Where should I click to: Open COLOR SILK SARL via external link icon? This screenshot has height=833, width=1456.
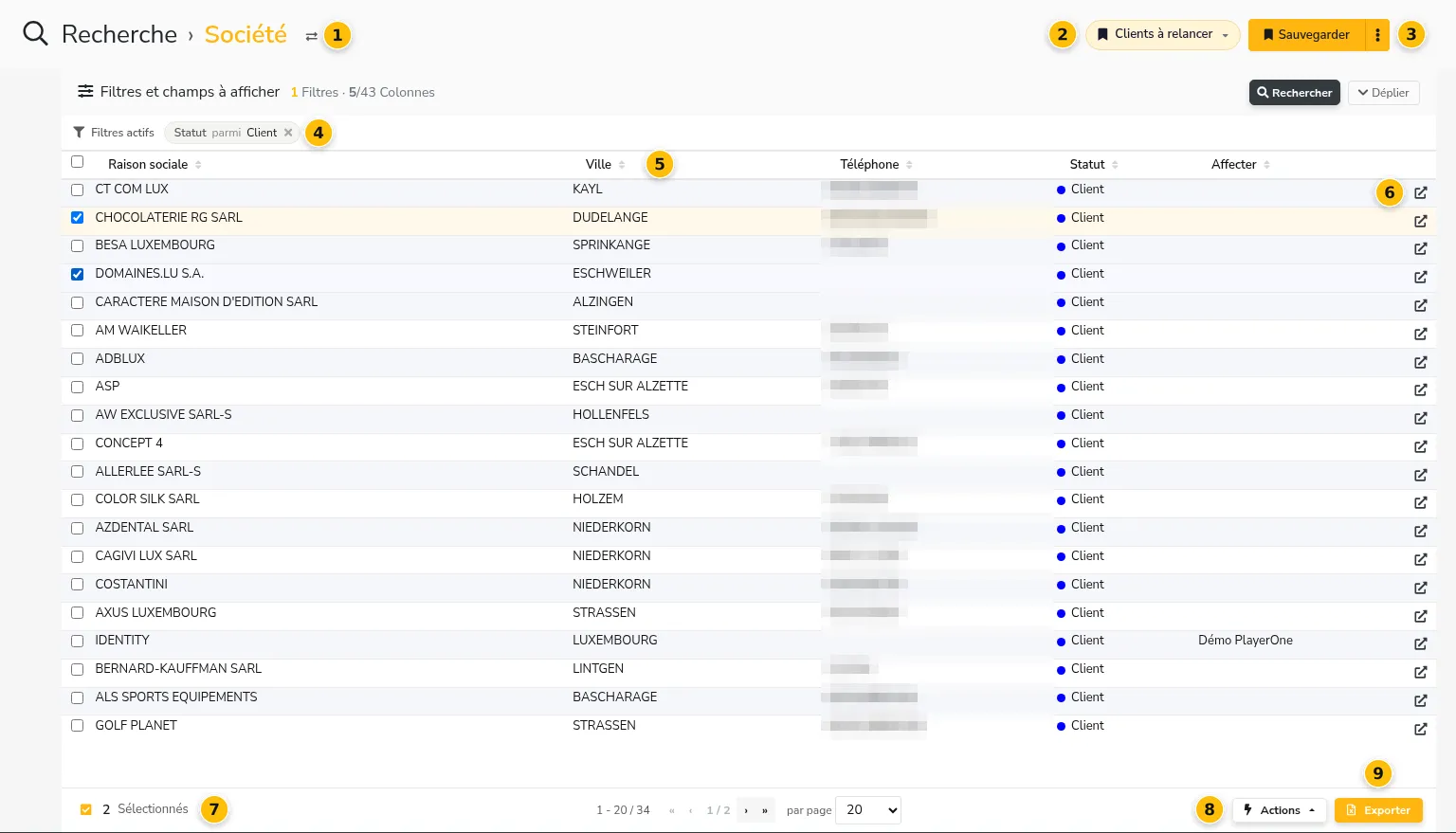click(1420, 502)
